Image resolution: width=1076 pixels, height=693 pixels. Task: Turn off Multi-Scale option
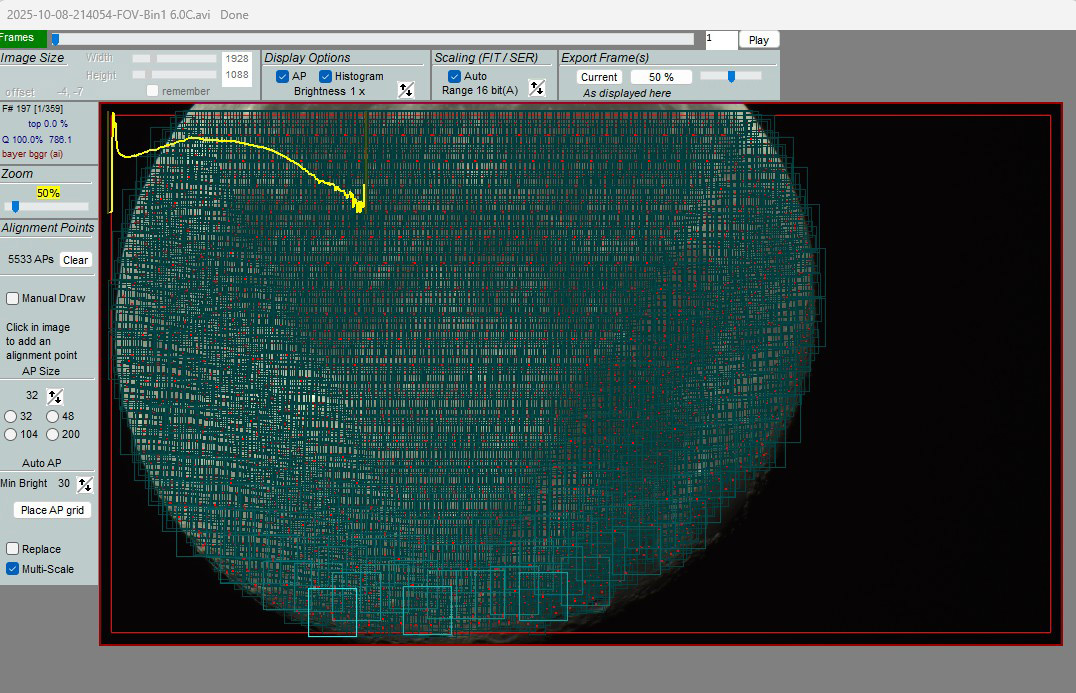coord(13,569)
